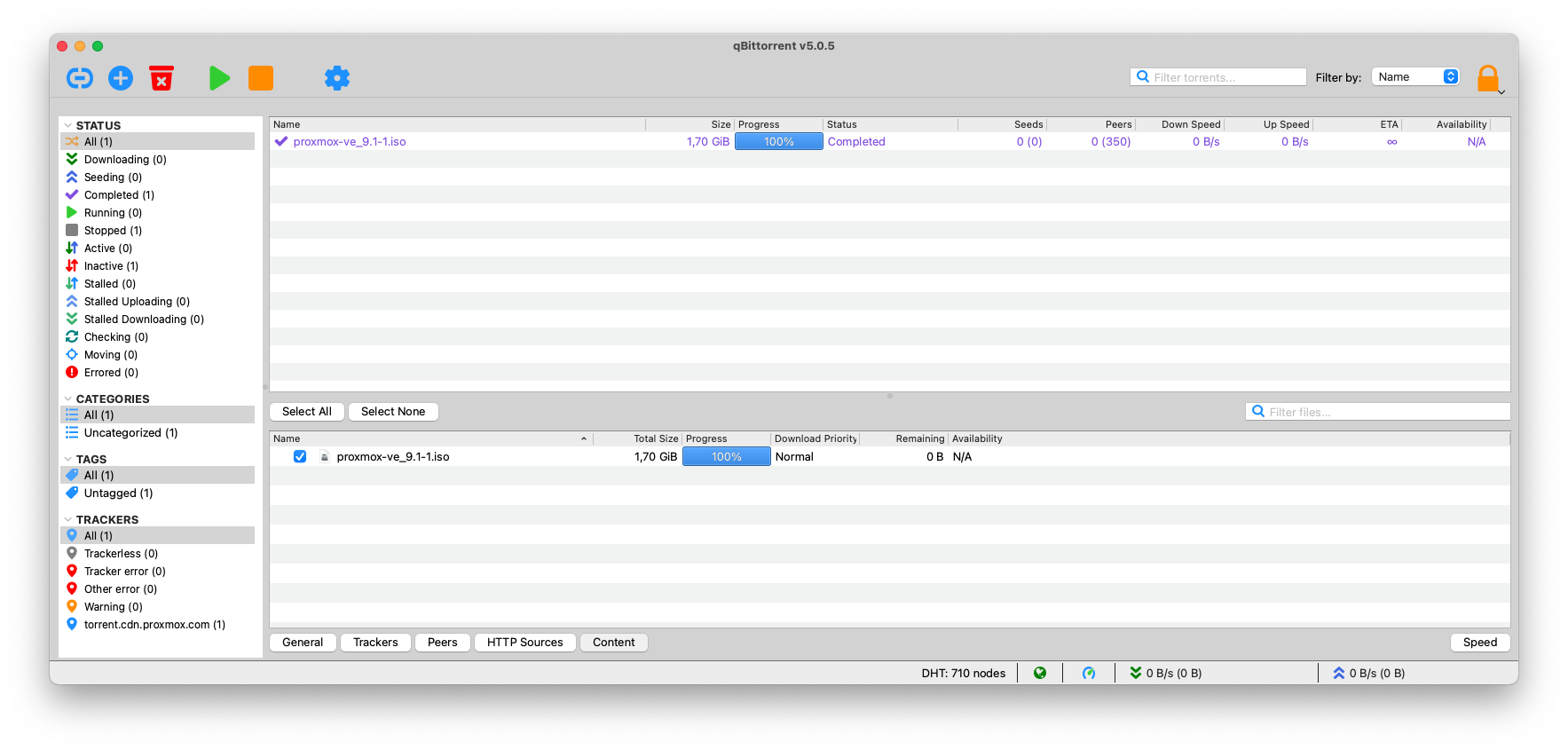Switch to the General tab
The width and height of the screenshot is (1568, 750).
[x=303, y=643]
